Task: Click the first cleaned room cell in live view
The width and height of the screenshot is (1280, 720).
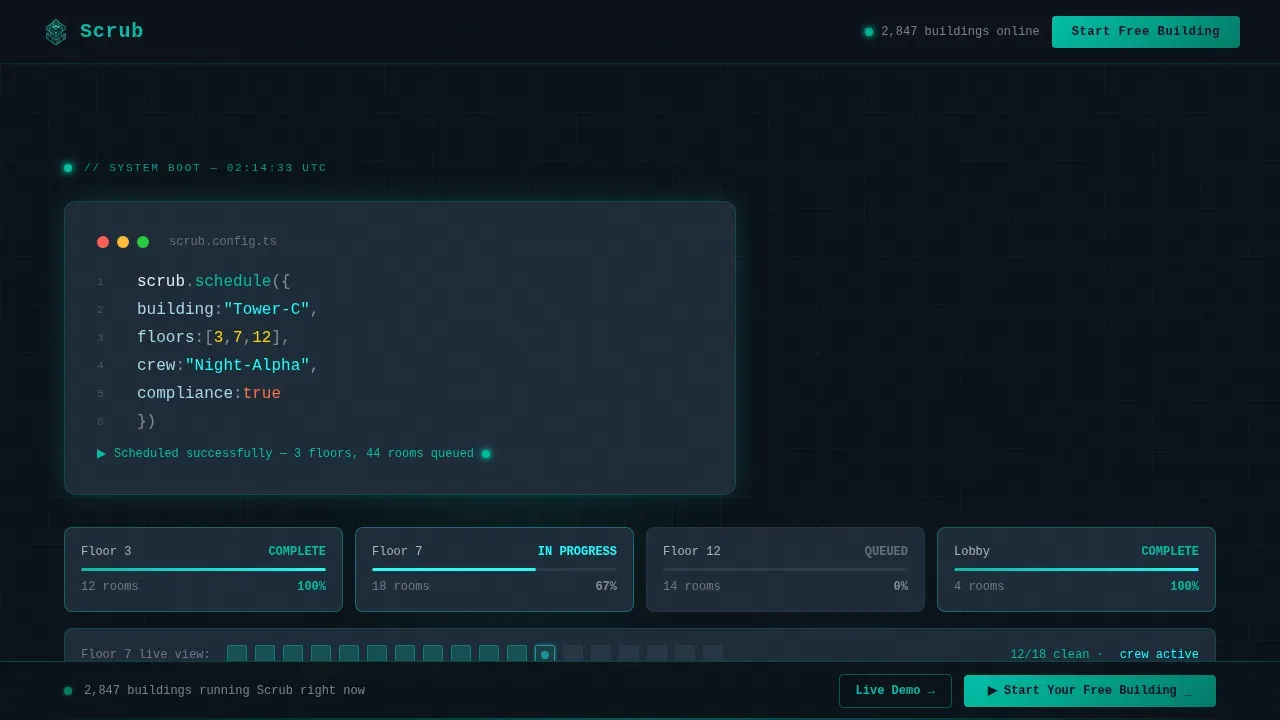Action: [x=237, y=654]
